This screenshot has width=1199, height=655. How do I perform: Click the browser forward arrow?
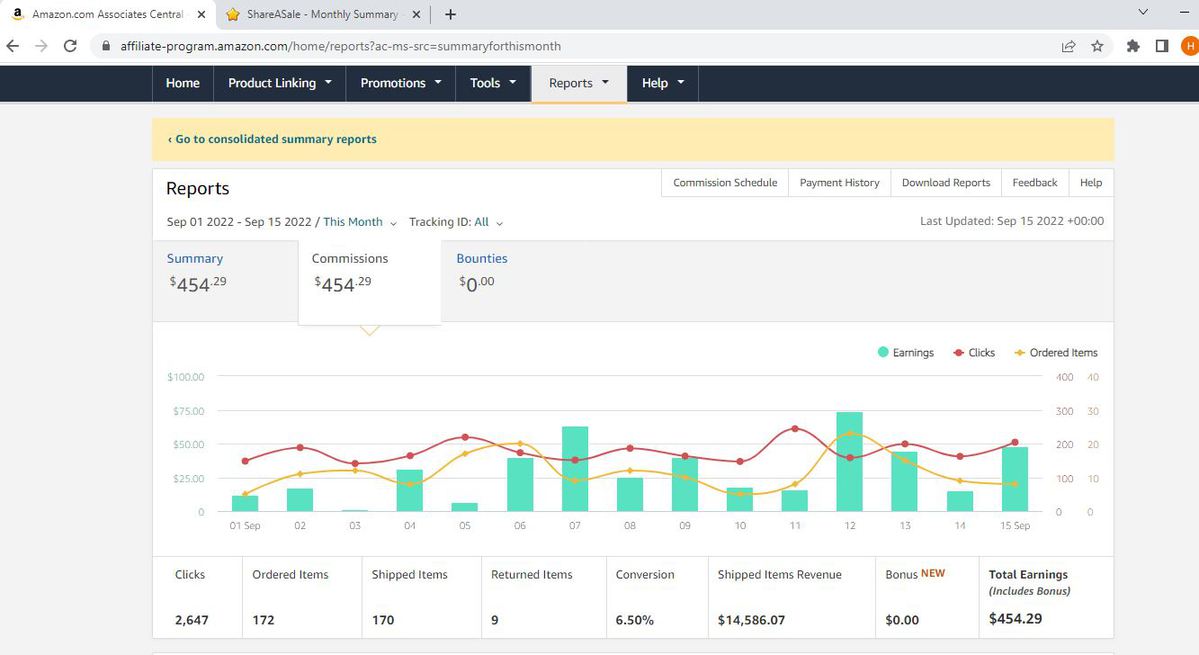coord(41,46)
